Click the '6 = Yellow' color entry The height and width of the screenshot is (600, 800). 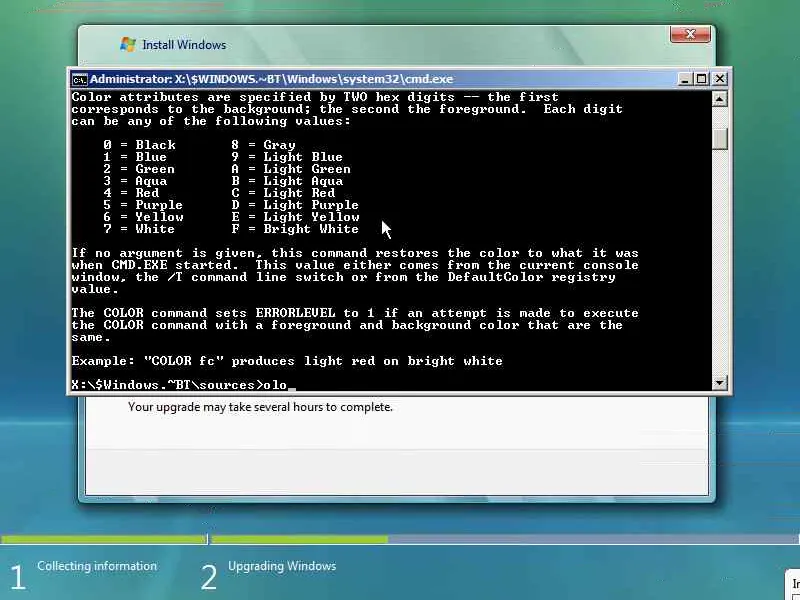[143, 217]
